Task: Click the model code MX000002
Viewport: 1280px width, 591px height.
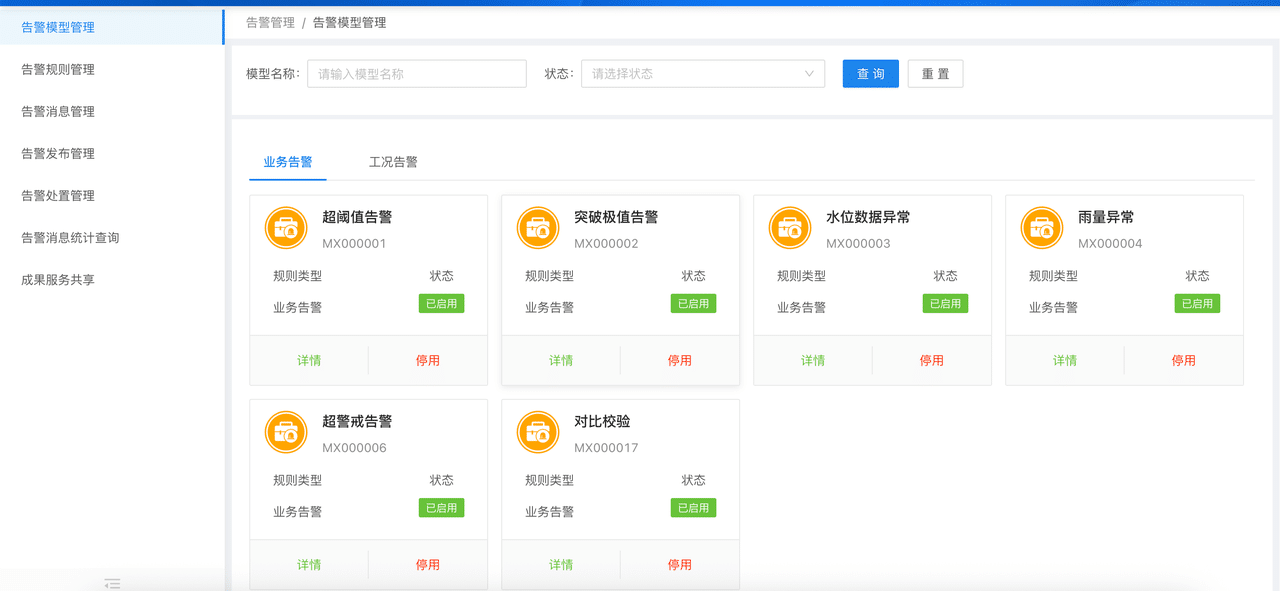Action: [606, 244]
